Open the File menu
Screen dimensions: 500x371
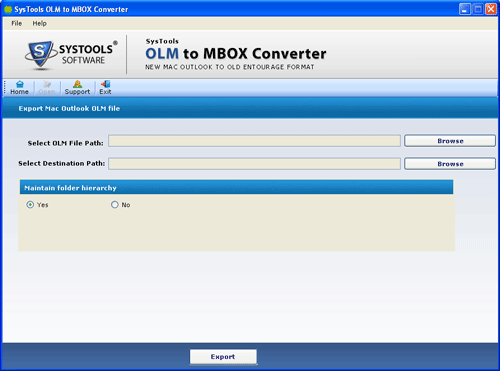pyautogui.click(x=17, y=23)
